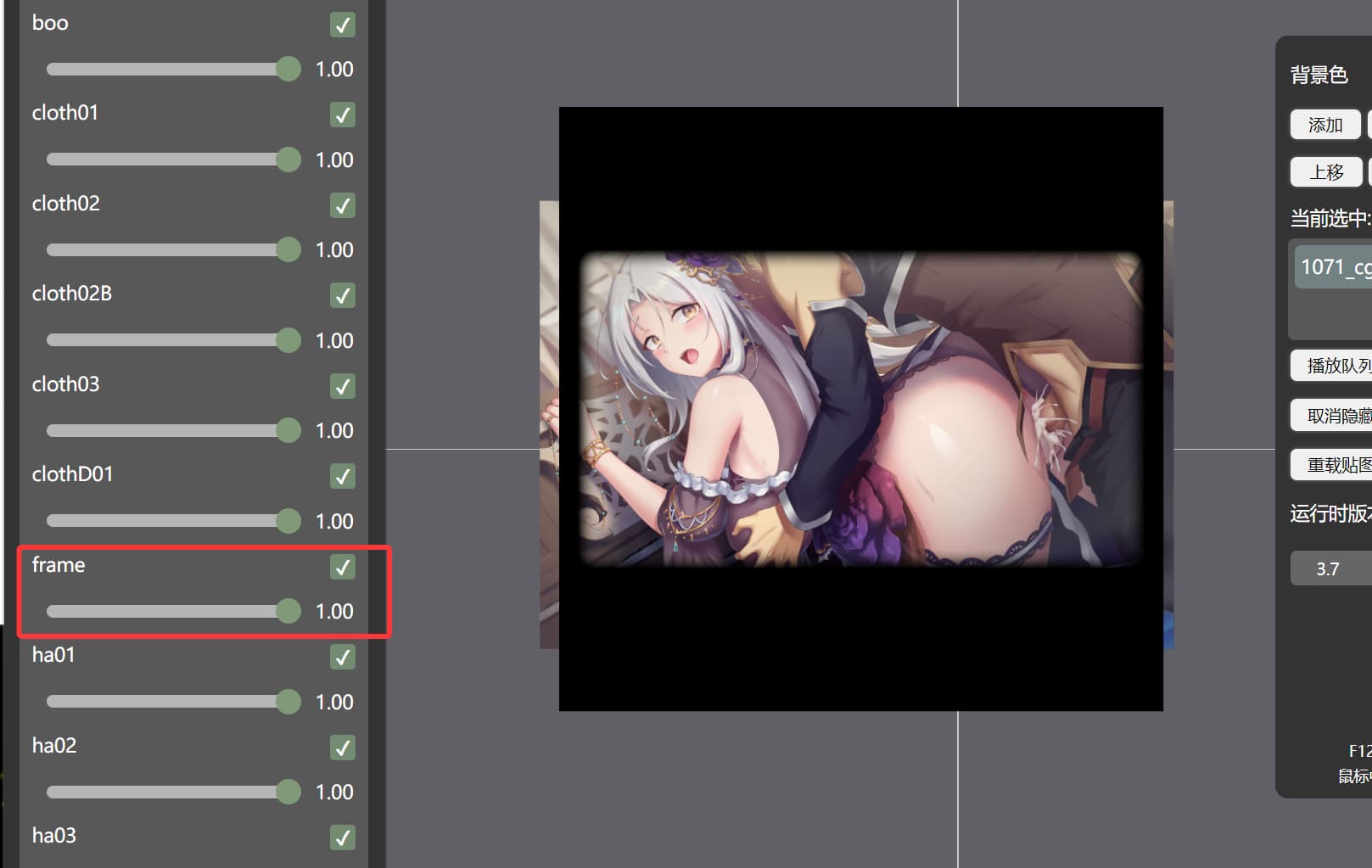Click the cloth03 slot label

tap(65, 384)
